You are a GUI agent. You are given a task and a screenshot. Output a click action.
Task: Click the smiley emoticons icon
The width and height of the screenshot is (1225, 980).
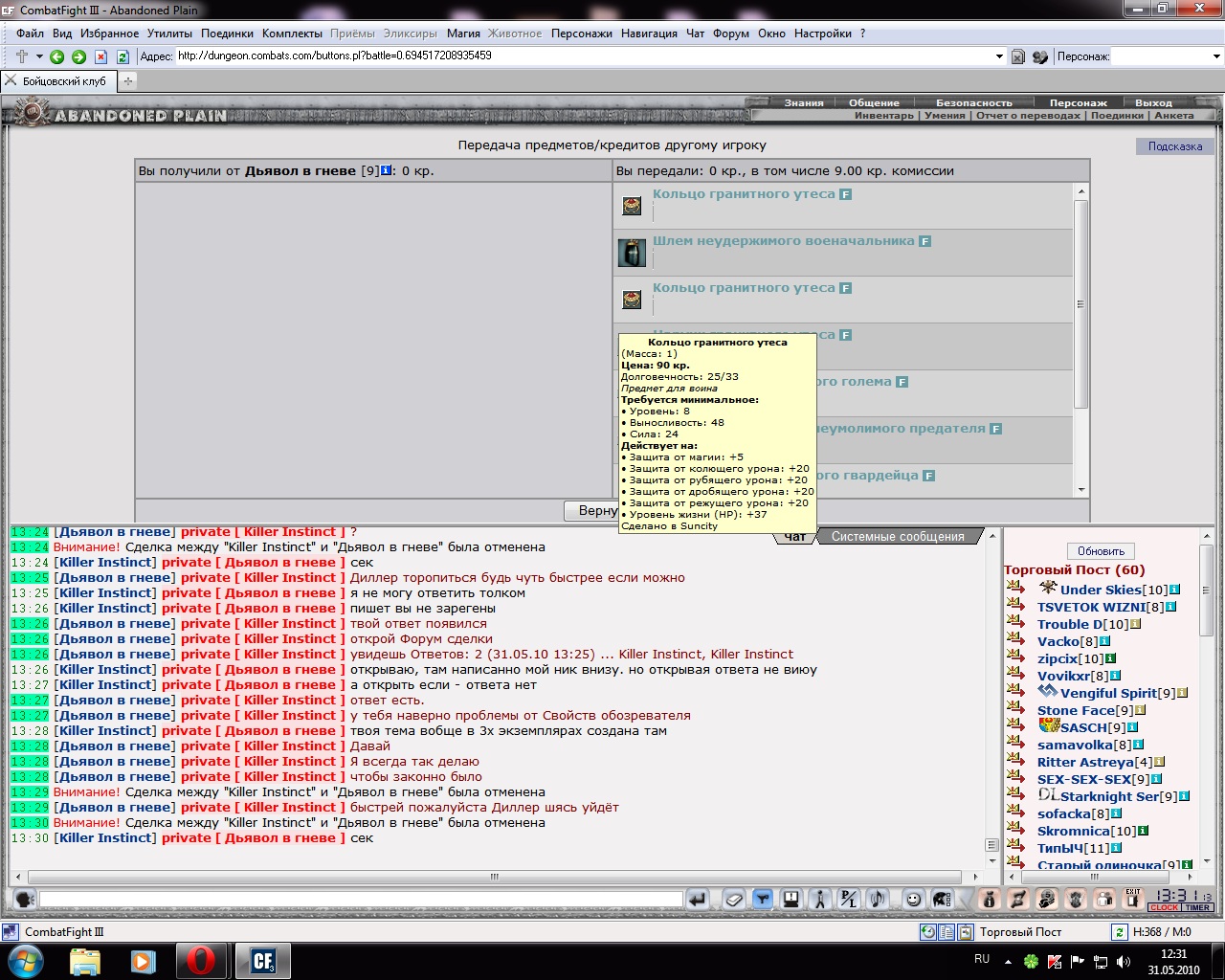(x=913, y=899)
